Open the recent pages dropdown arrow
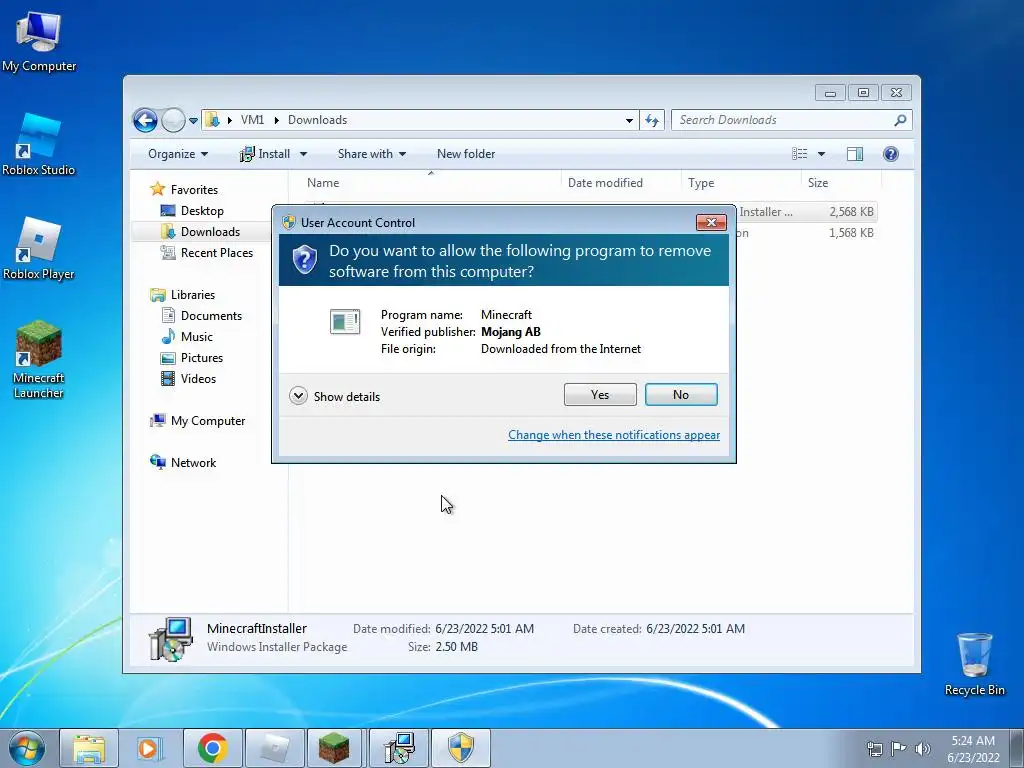 coord(193,121)
